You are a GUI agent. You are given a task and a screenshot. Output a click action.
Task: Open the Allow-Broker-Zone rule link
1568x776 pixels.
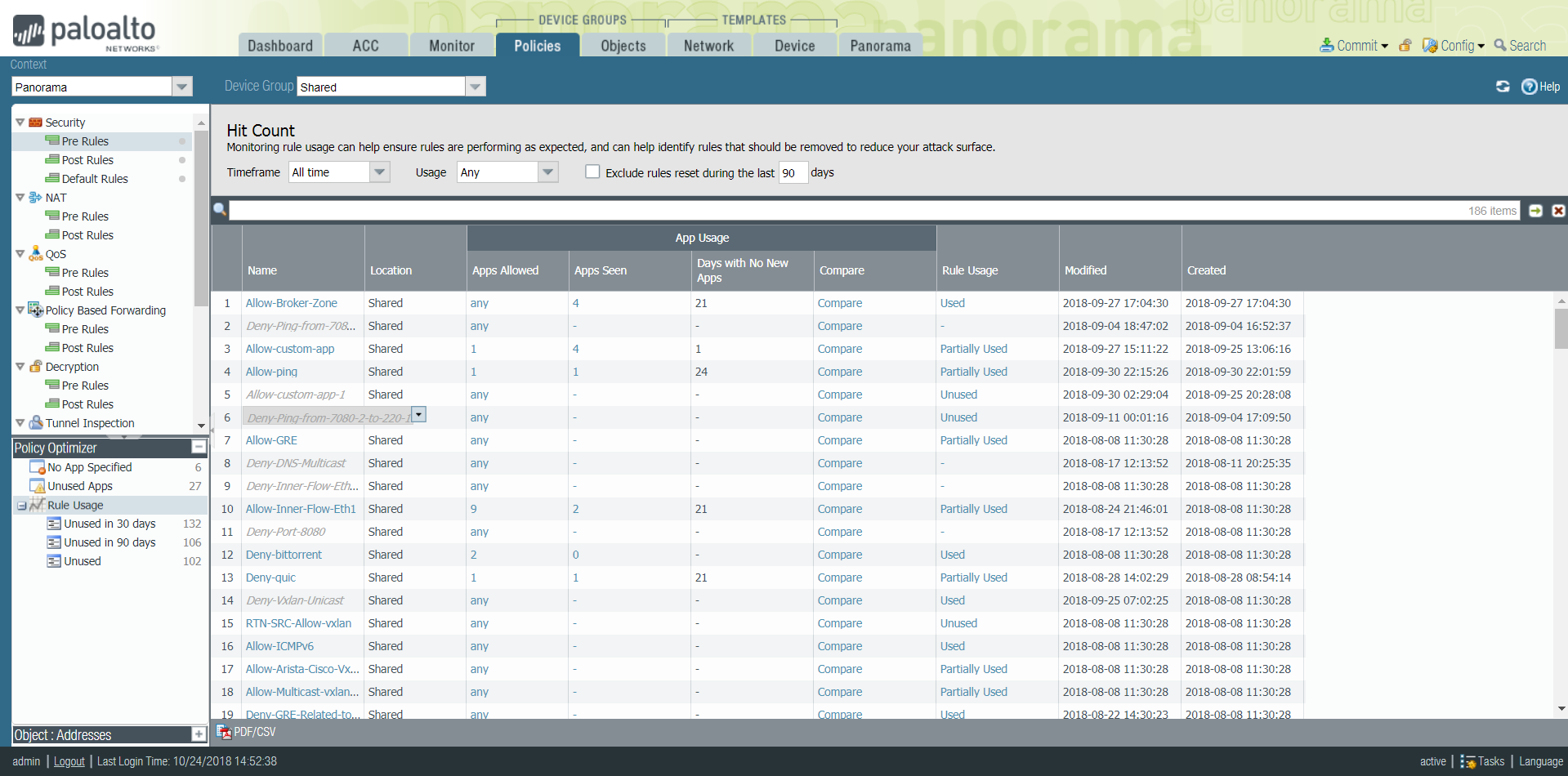tap(292, 303)
